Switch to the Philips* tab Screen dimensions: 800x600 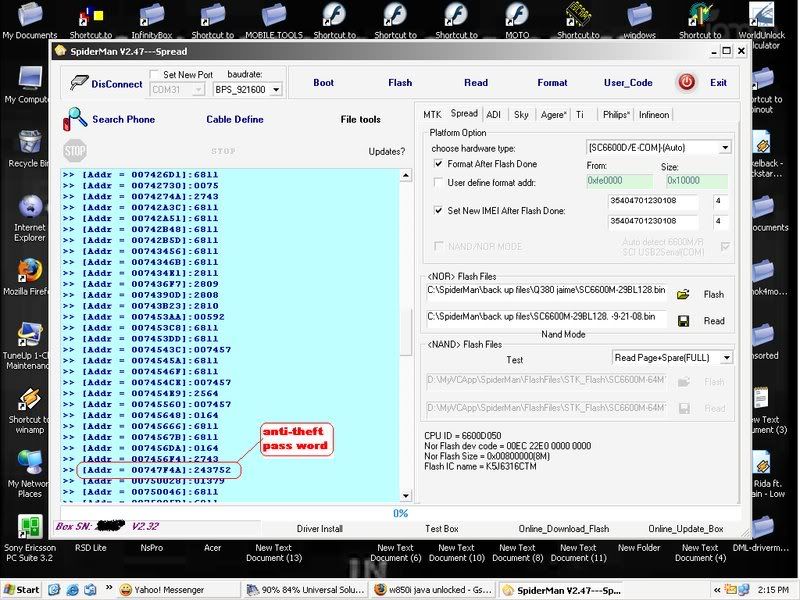pyautogui.click(x=616, y=115)
